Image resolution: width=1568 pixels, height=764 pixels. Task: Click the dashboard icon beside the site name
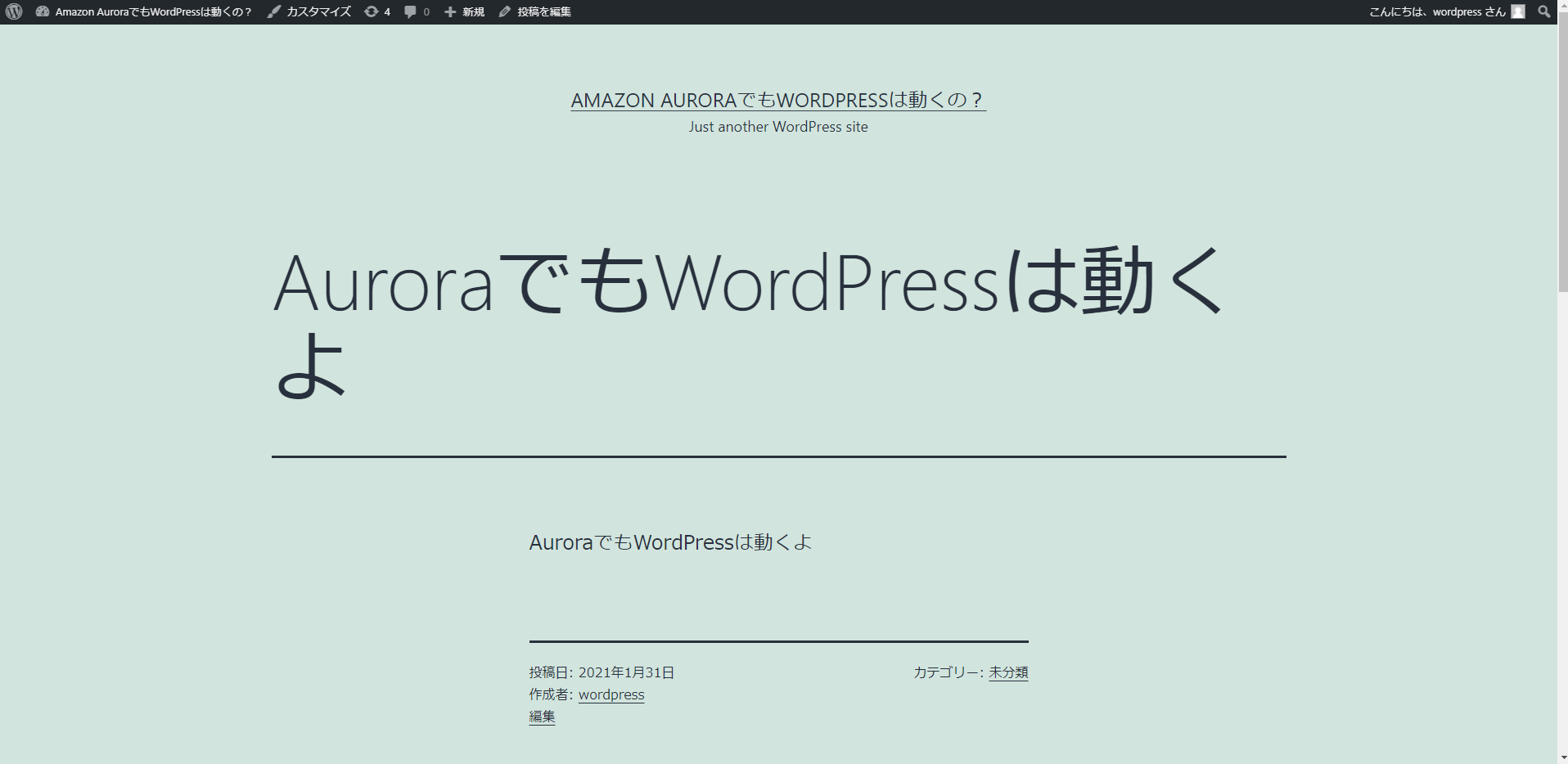click(x=41, y=11)
